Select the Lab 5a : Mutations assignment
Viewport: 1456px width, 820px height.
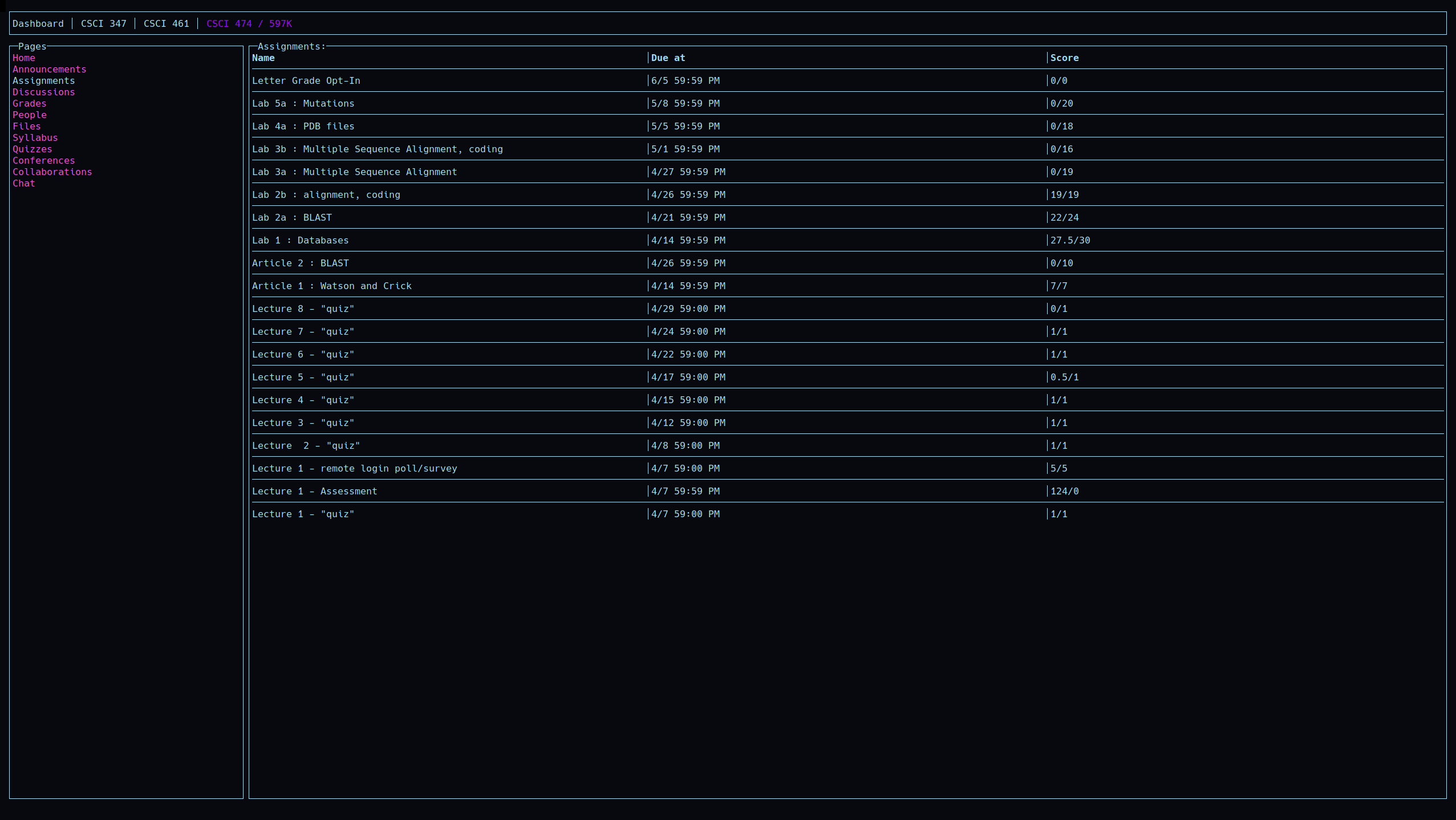(303, 103)
